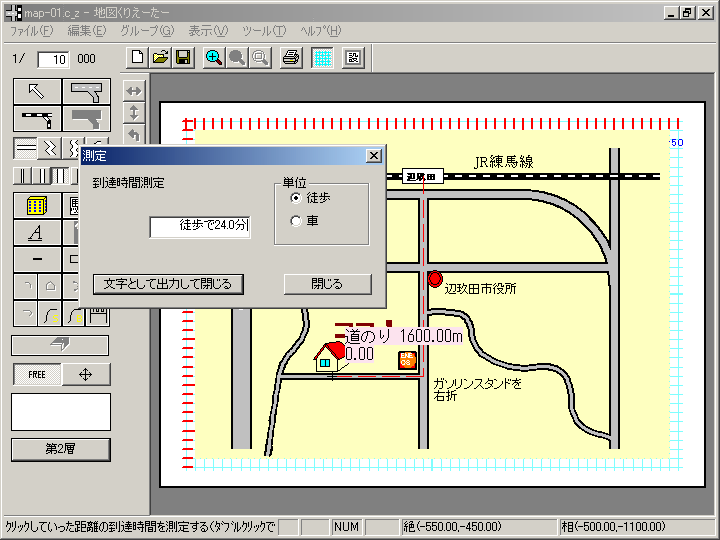Select the narrowest road width button
Screen dimensions: 720x540
pyautogui.click(x=23, y=176)
